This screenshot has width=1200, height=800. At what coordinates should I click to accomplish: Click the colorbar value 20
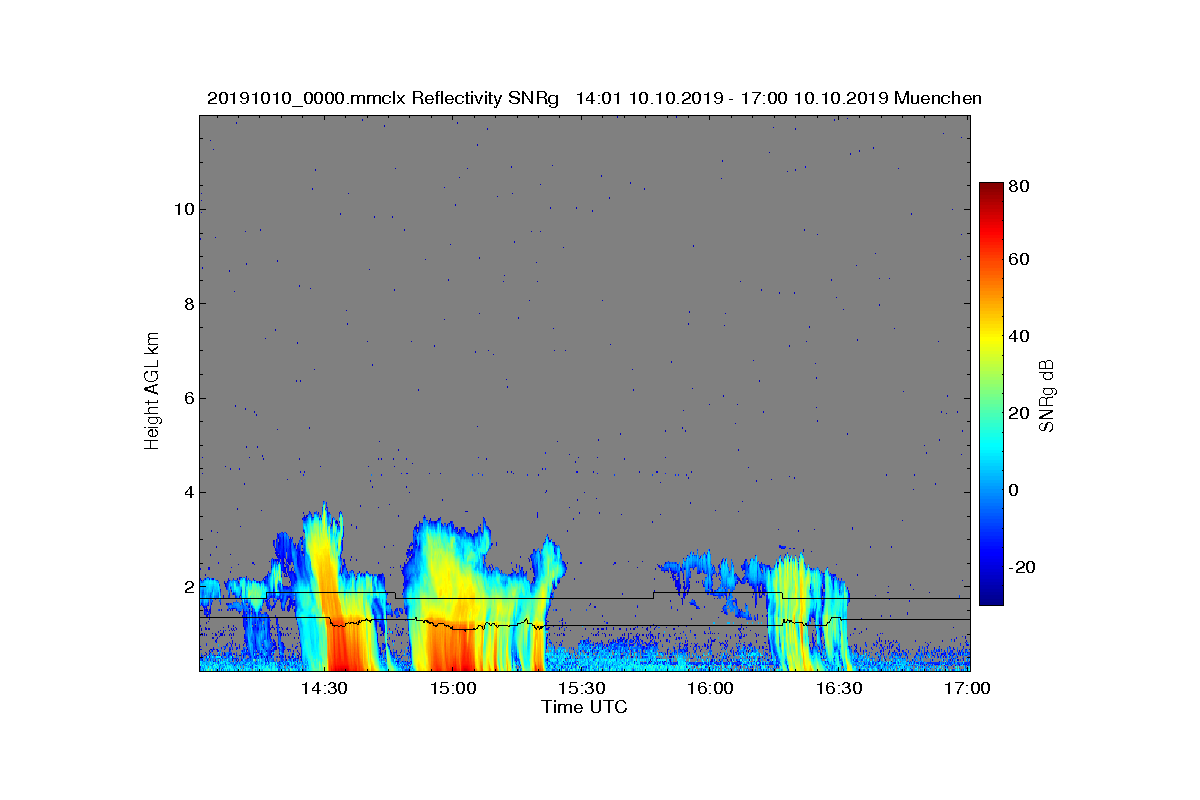click(1019, 413)
